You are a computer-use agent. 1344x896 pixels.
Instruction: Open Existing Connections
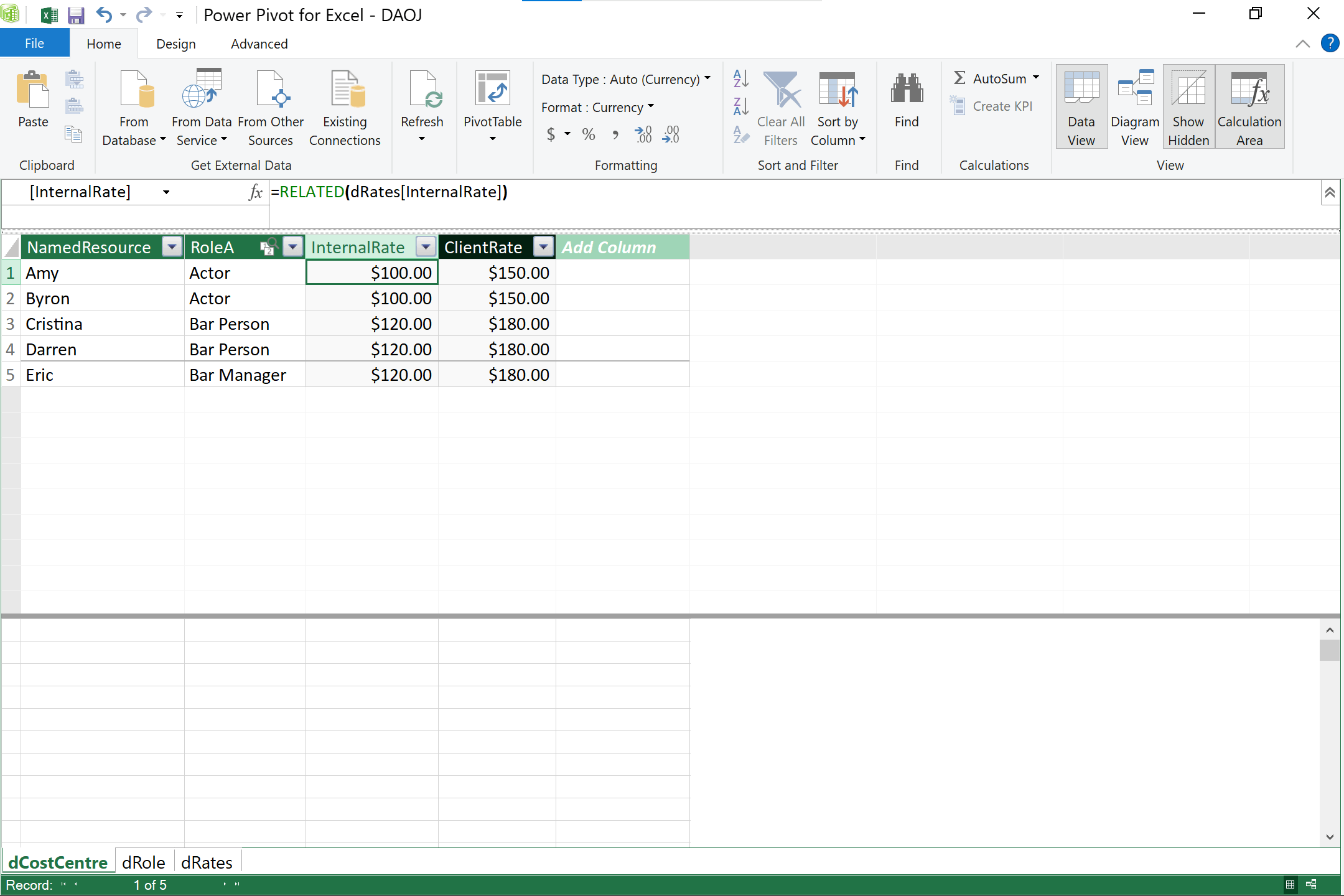tap(345, 108)
